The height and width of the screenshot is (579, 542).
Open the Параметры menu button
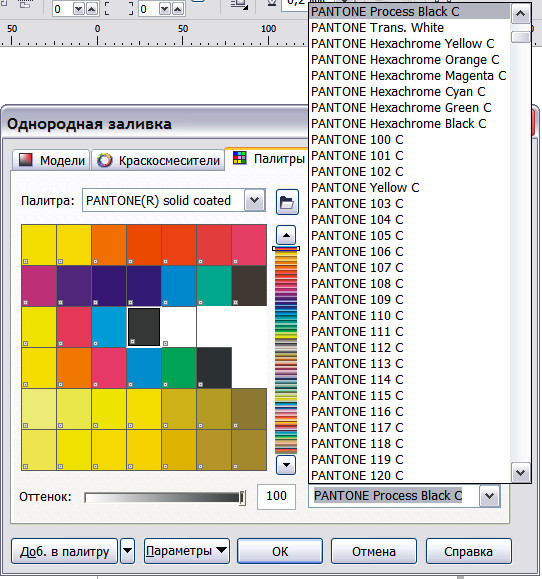(186, 551)
